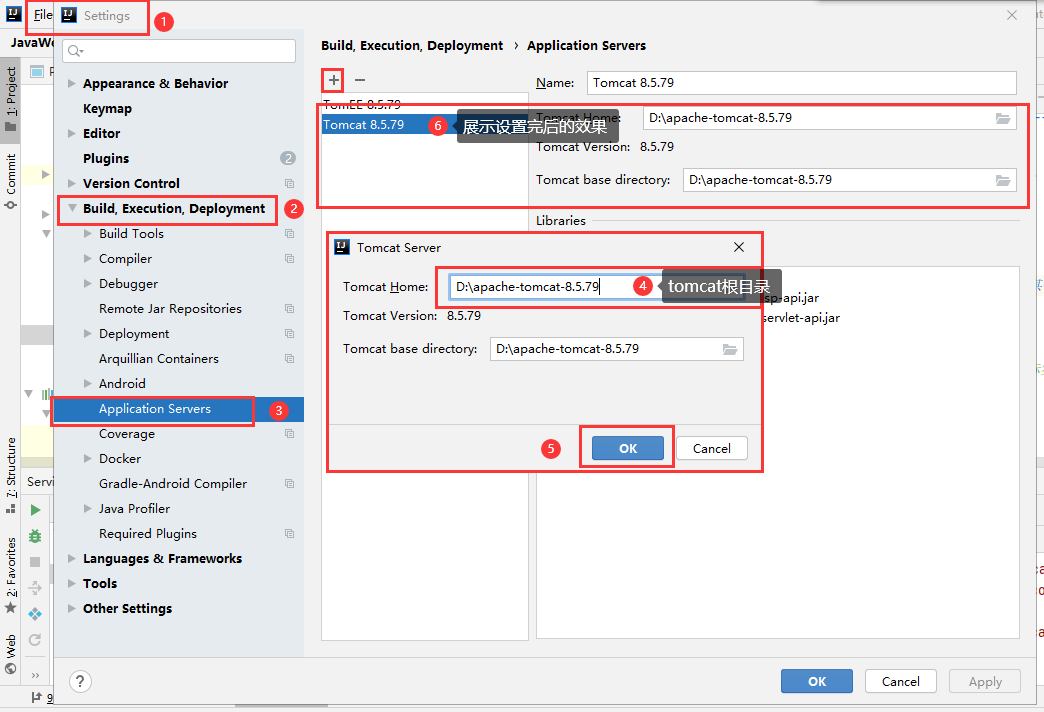Open the Structure tool window tab
The width and height of the screenshot is (1044, 712).
point(11,475)
